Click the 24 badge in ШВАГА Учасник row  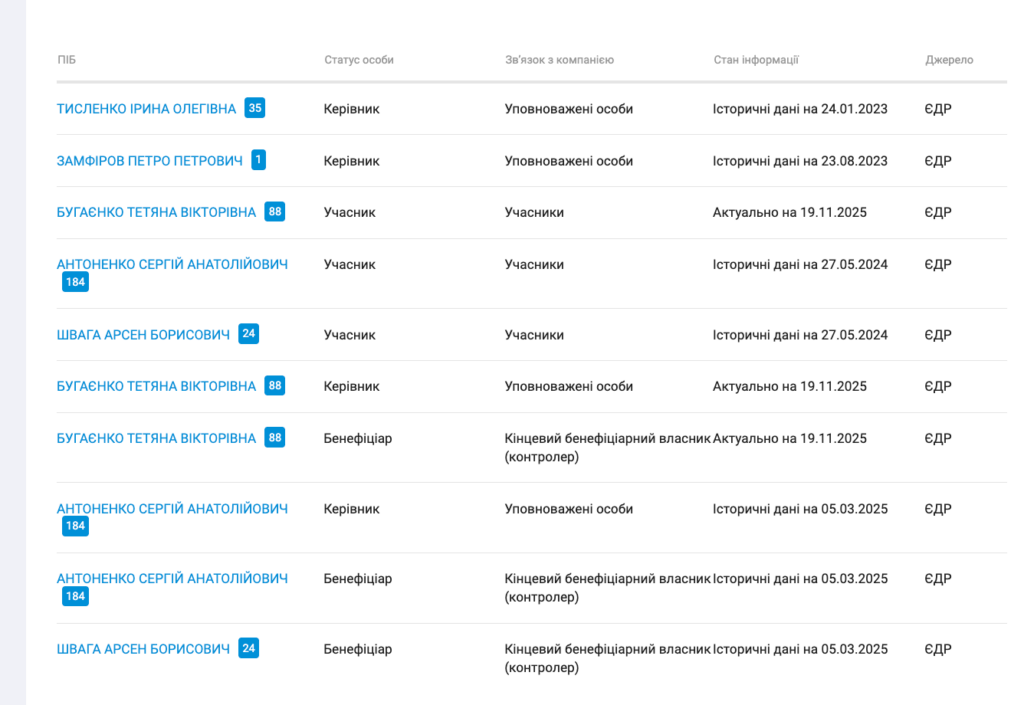click(249, 334)
